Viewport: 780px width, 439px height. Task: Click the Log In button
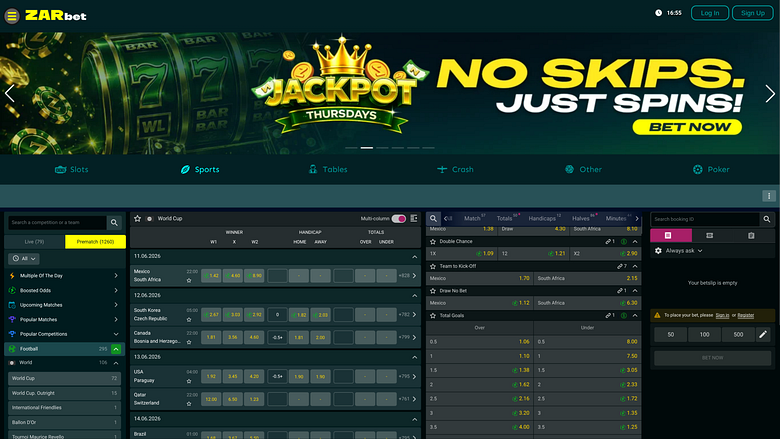click(710, 13)
